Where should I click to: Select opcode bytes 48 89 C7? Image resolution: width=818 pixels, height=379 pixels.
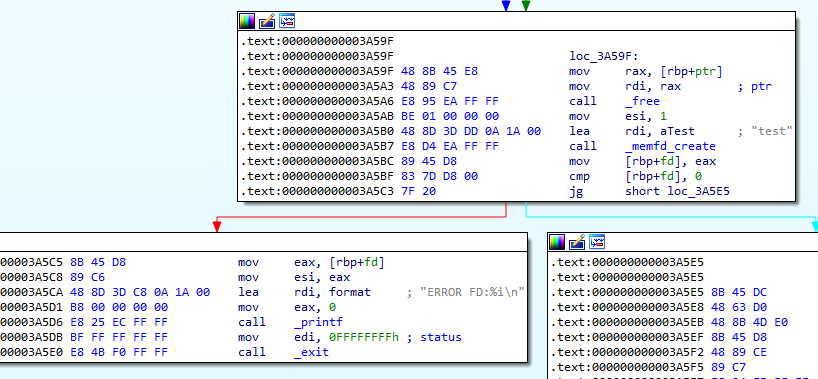[x=429, y=87]
